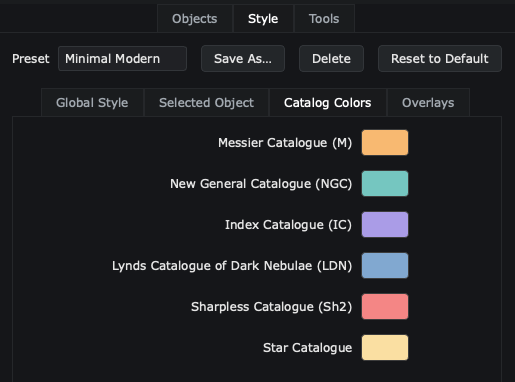Click the Star Catalogue label
515x382 pixels.
coord(307,348)
